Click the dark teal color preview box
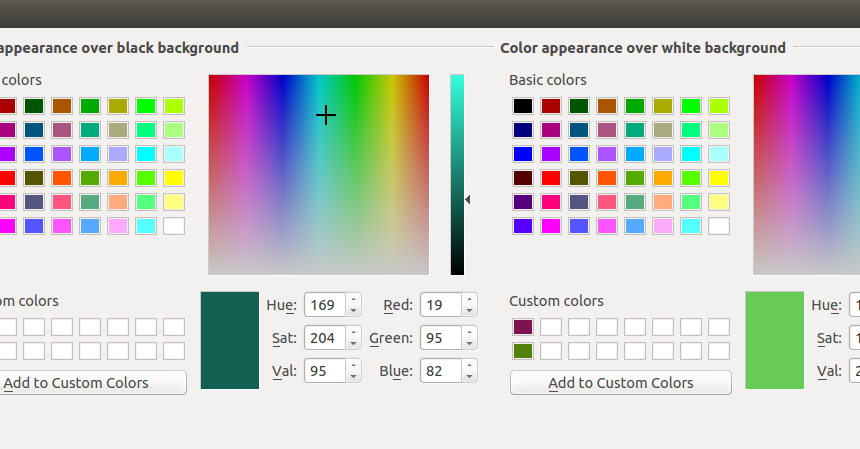860x449 pixels. tap(230, 340)
